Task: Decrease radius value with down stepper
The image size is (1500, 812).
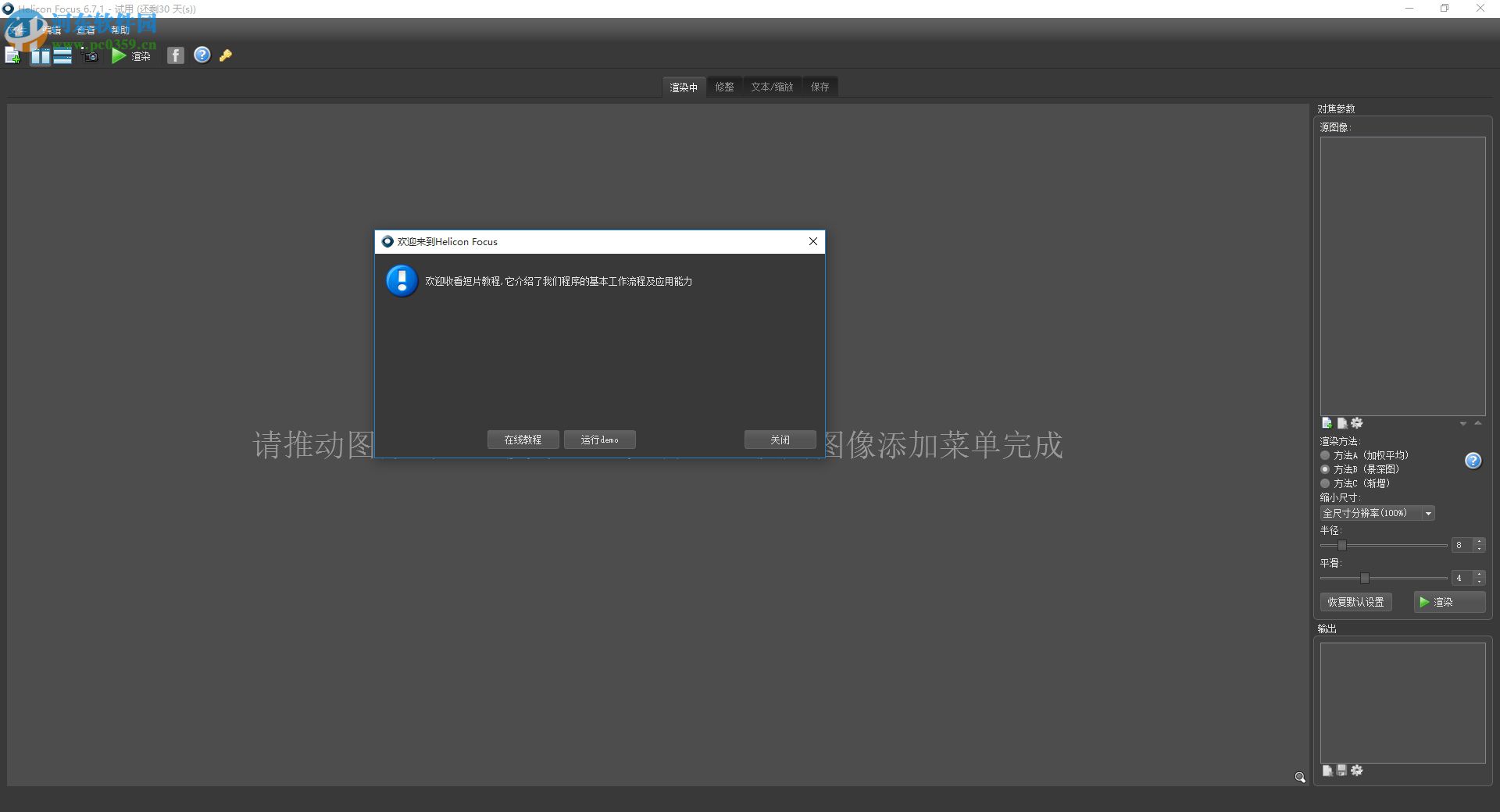Action: point(1479,548)
